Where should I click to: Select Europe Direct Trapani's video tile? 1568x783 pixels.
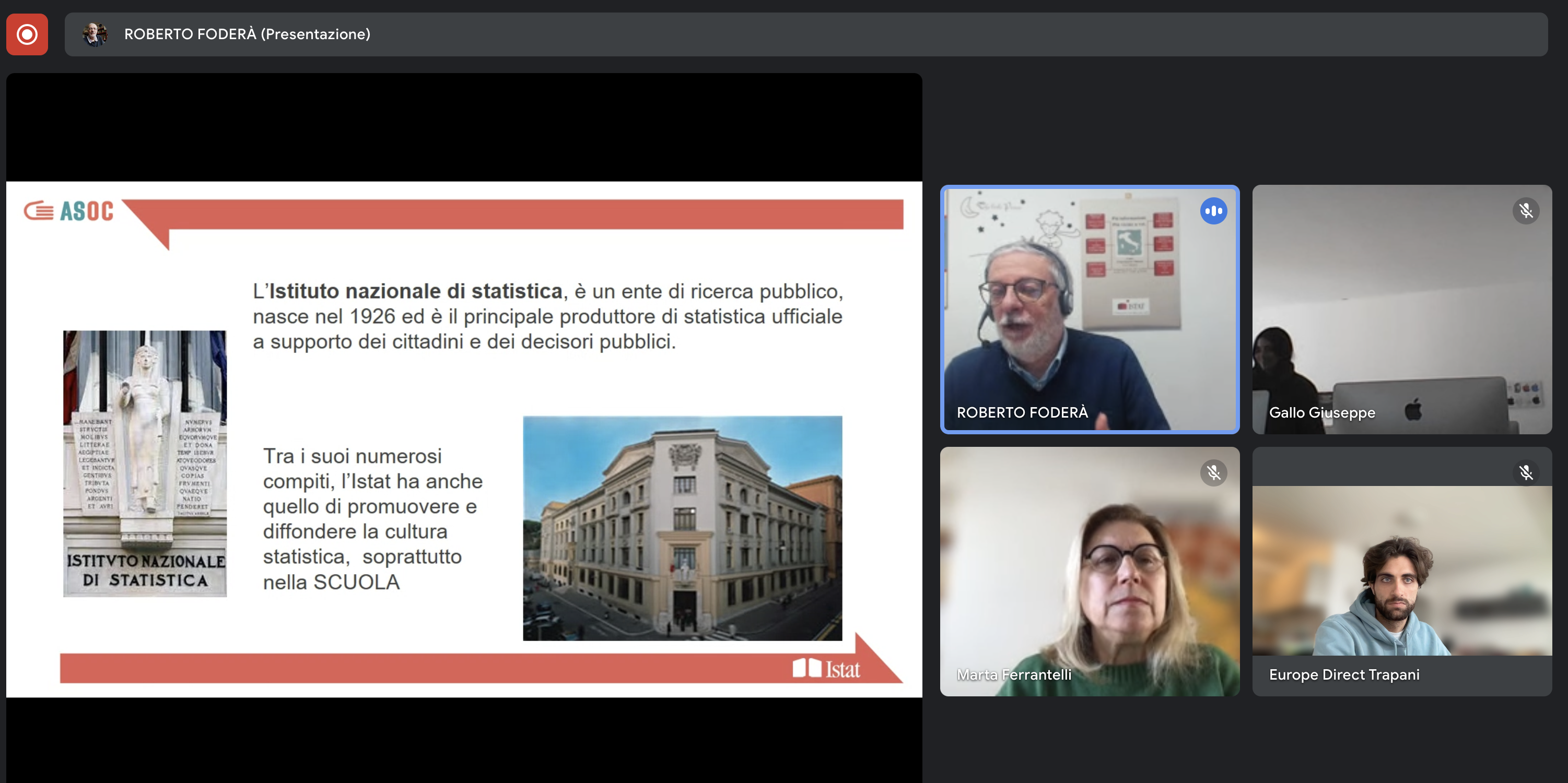coord(1402,571)
